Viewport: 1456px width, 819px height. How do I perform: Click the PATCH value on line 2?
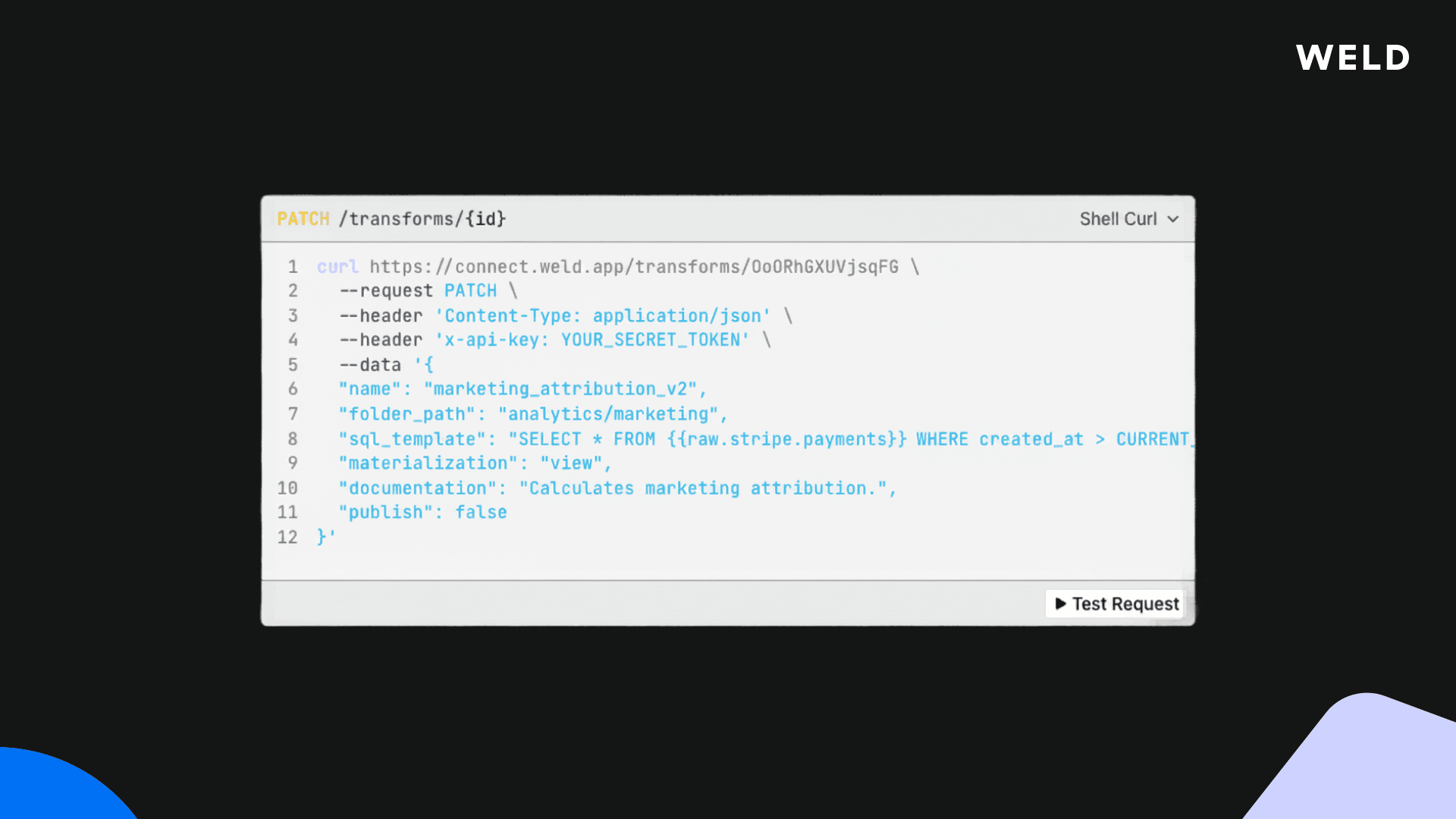point(470,290)
